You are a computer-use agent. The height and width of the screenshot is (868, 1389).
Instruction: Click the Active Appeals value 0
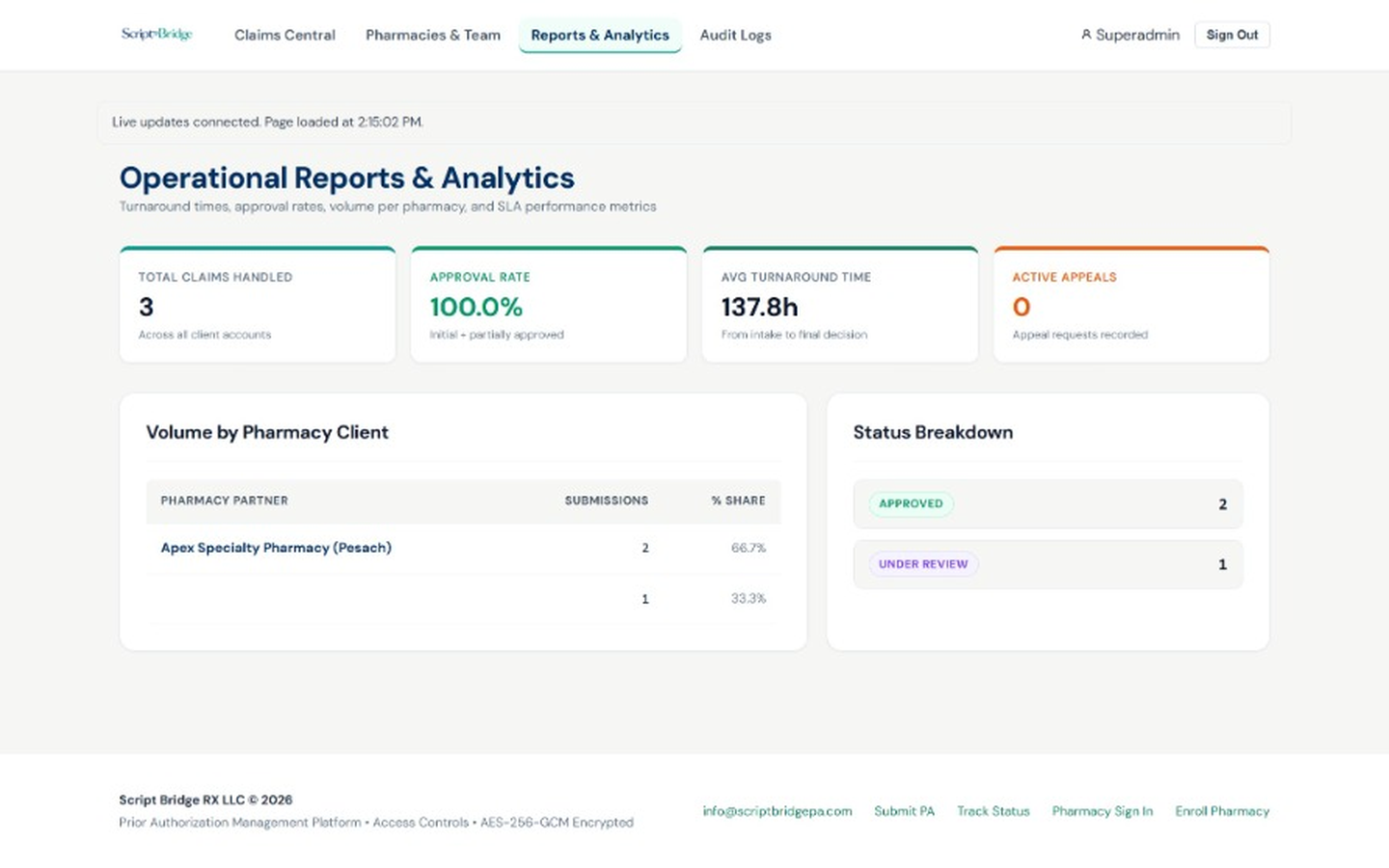(x=1021, y=307)
